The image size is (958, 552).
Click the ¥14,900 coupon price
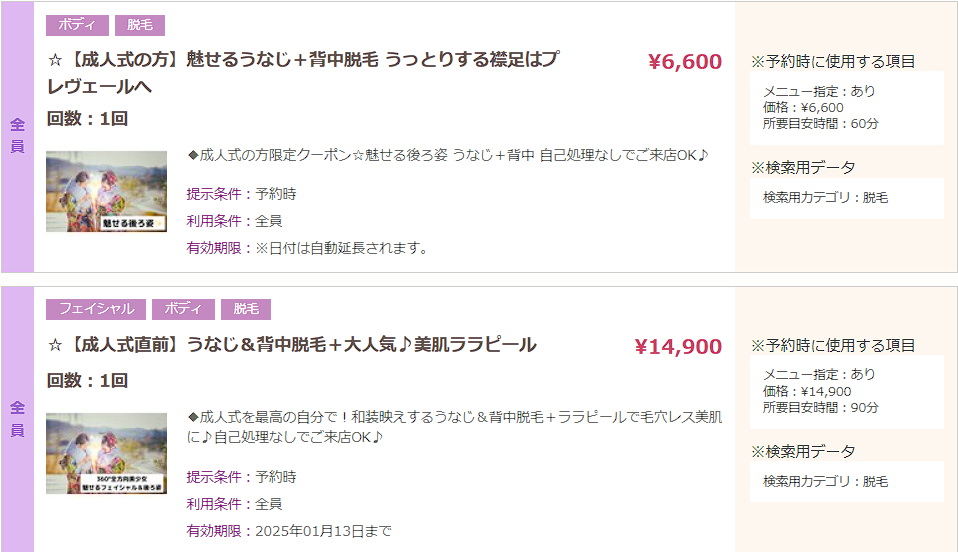click(678, 347)
